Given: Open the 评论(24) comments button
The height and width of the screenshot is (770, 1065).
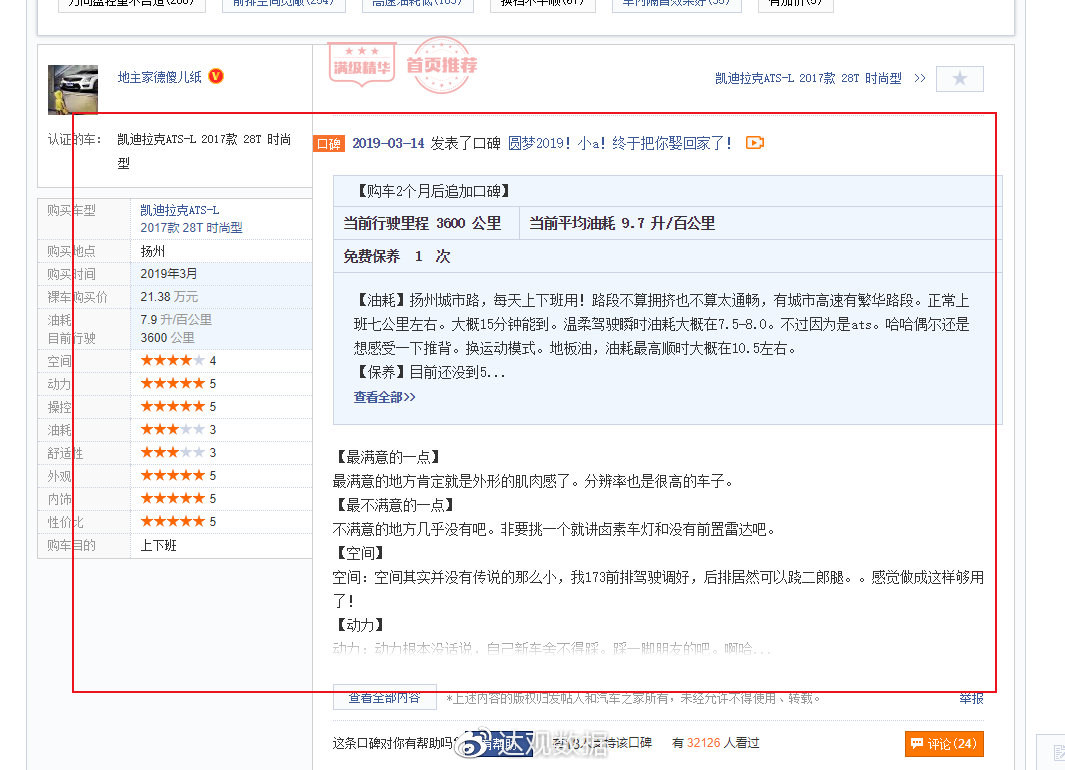Looking at the screenshot, I should pos(944,744).
